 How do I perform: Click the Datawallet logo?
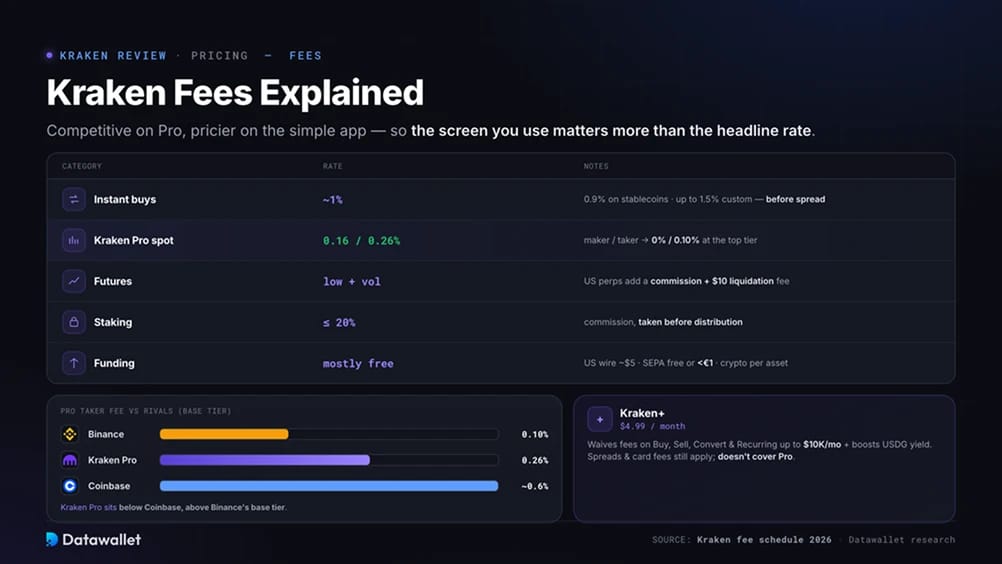pos(93,540)
